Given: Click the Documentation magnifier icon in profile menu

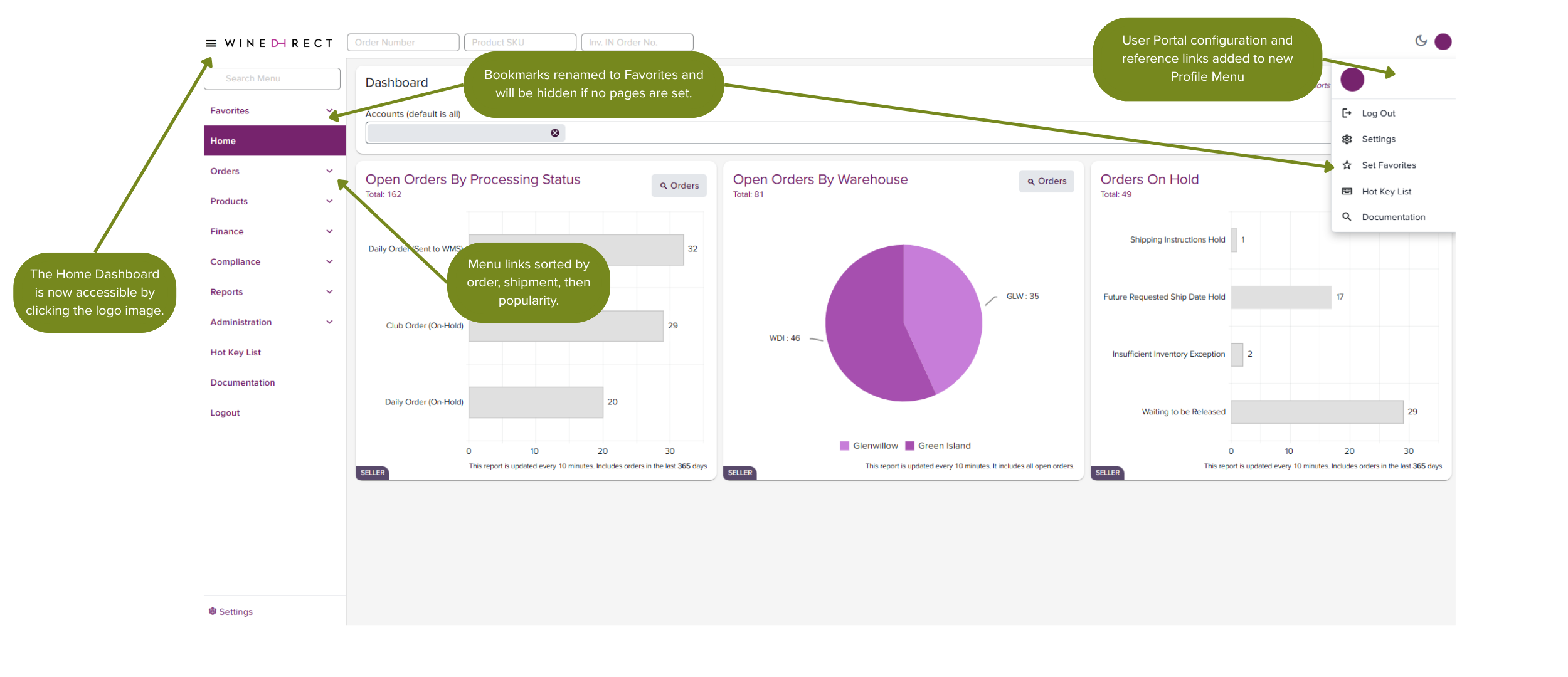Looking at the screenshot, I should pos(1347,217).
